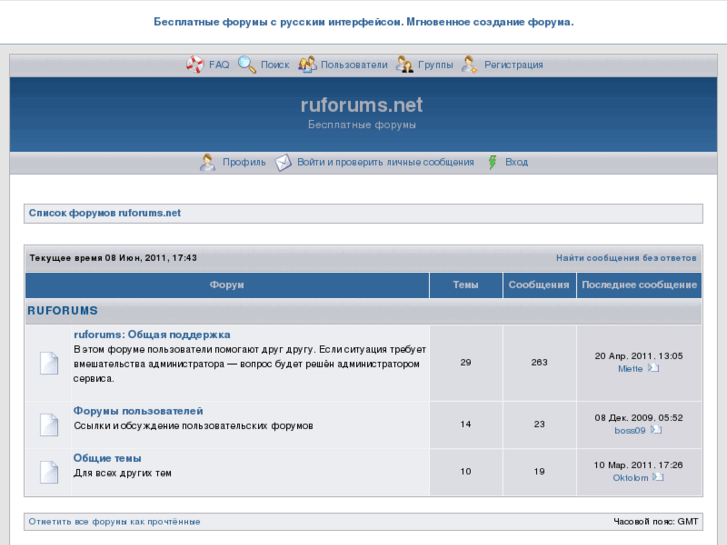Image resolution: width=727 pixels, height=545 pixels.
Task: Click the Форум column header
Action: click(227, 285)
